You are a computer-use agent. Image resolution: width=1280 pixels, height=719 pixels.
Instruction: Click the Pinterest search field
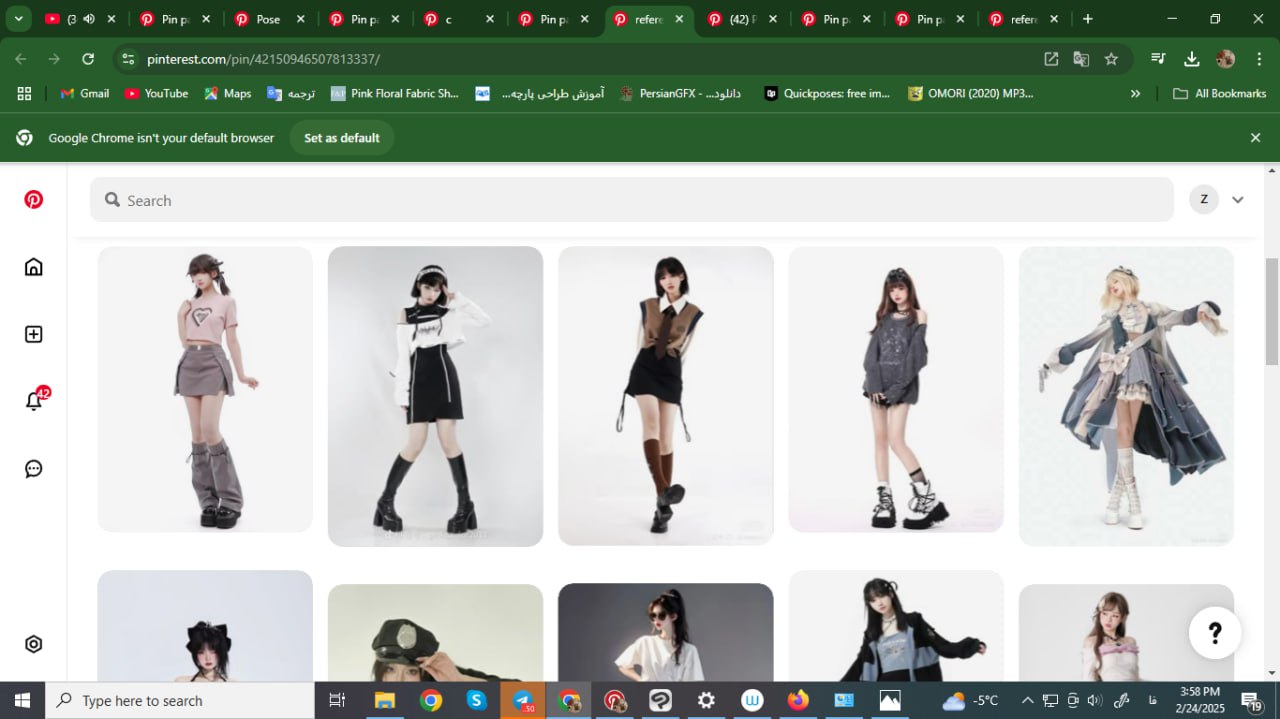click(x=630, y=200)
